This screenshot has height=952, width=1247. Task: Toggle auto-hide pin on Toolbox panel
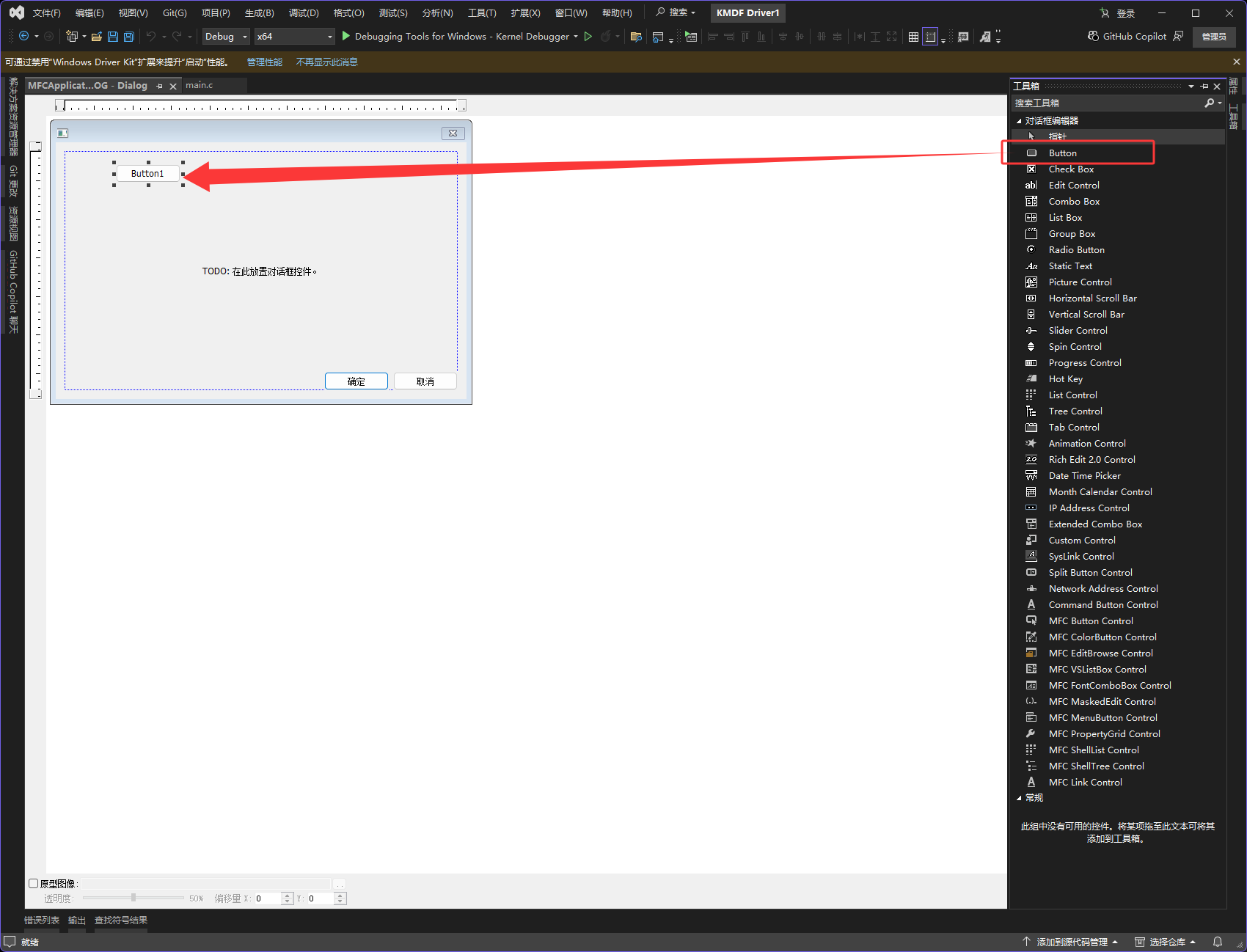pyautogui.click(x=1204, y=86)
